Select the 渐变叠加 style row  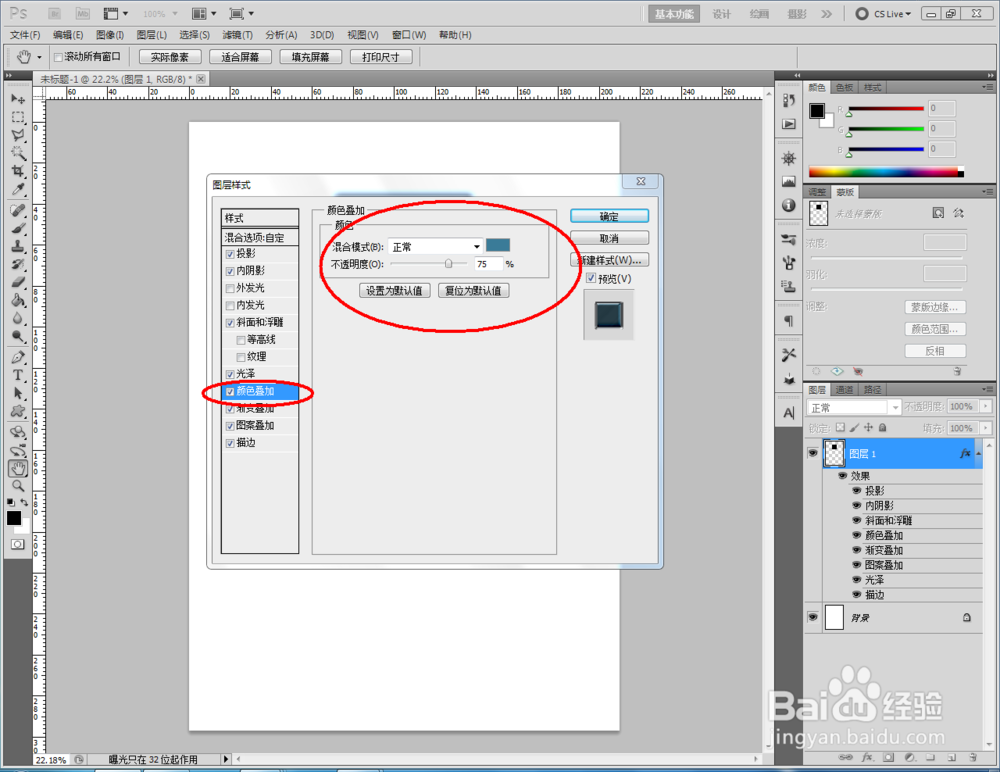point(260,409)
